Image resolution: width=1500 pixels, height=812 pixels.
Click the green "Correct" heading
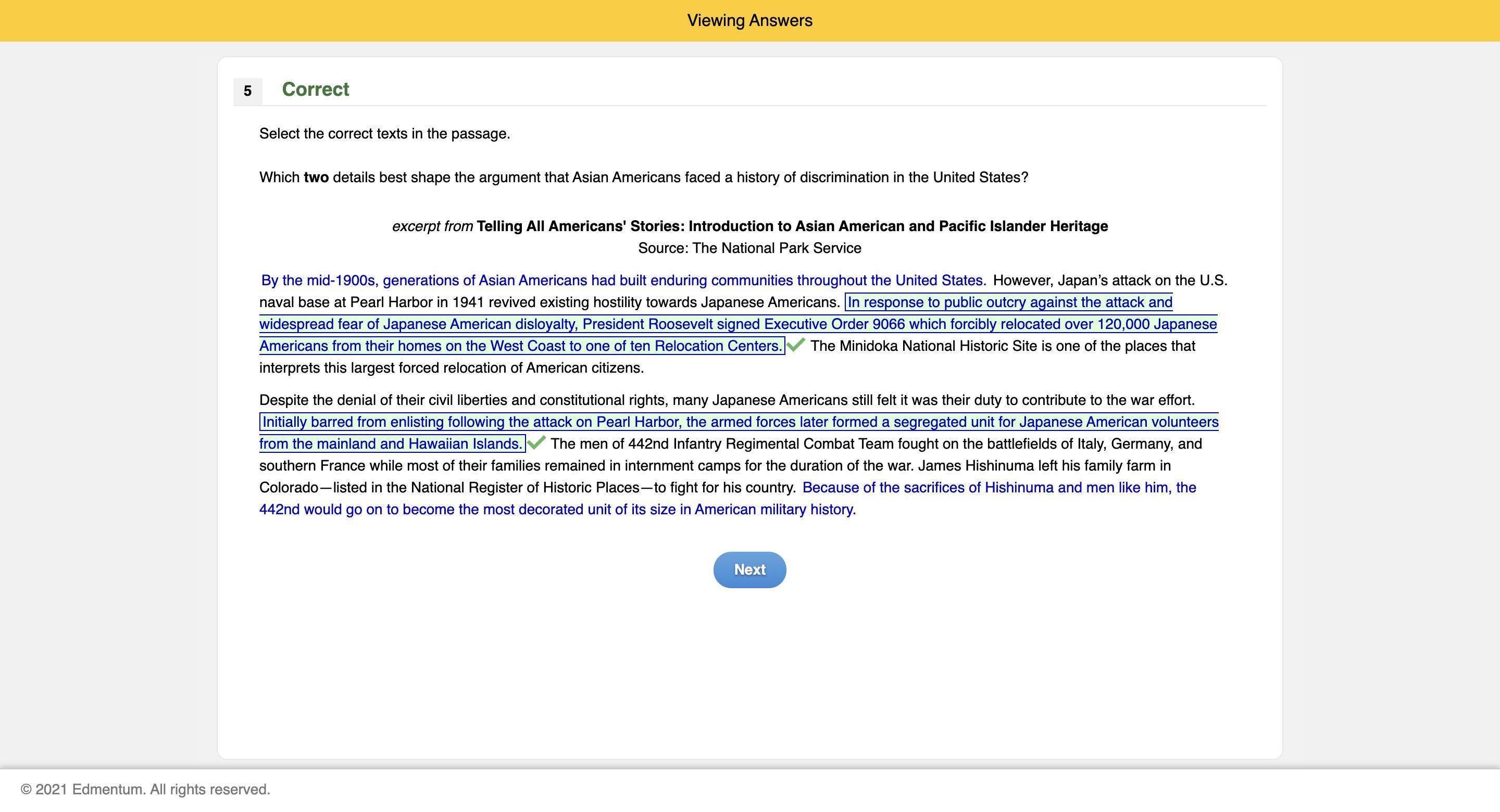(315, 90)
